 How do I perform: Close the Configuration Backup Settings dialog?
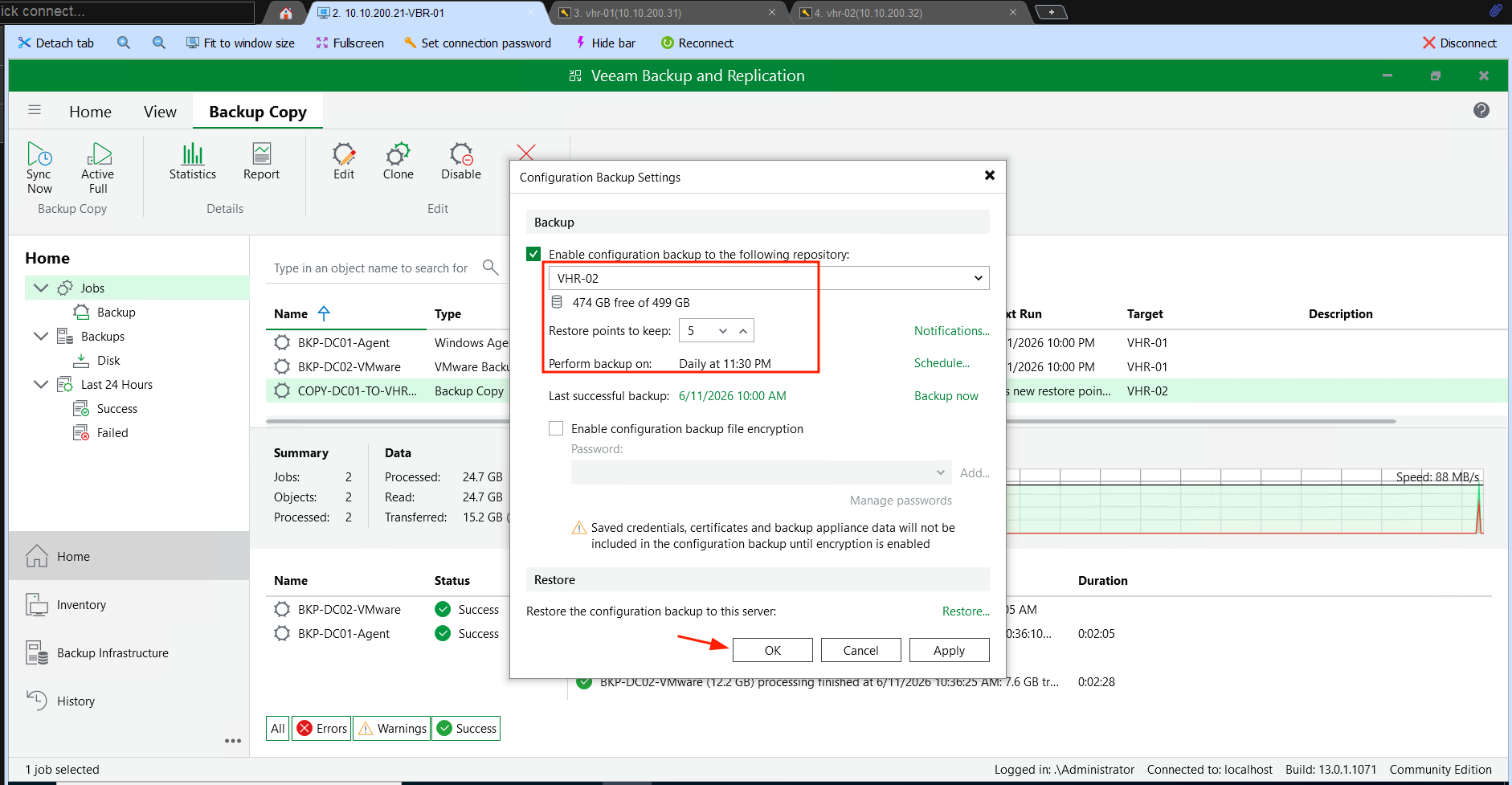point(990,175)
